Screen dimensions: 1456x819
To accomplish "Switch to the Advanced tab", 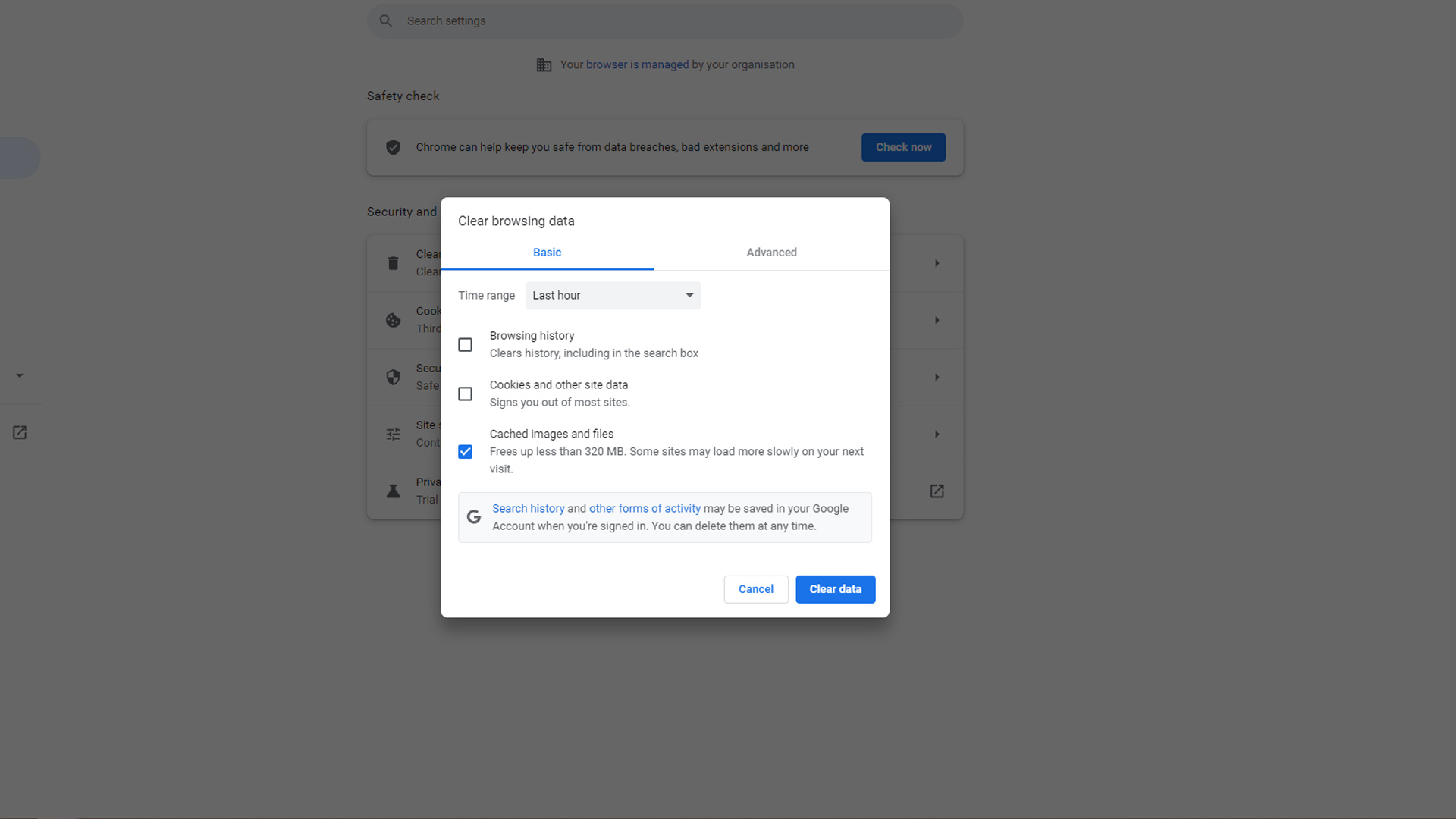I will [x=771, y=253].
